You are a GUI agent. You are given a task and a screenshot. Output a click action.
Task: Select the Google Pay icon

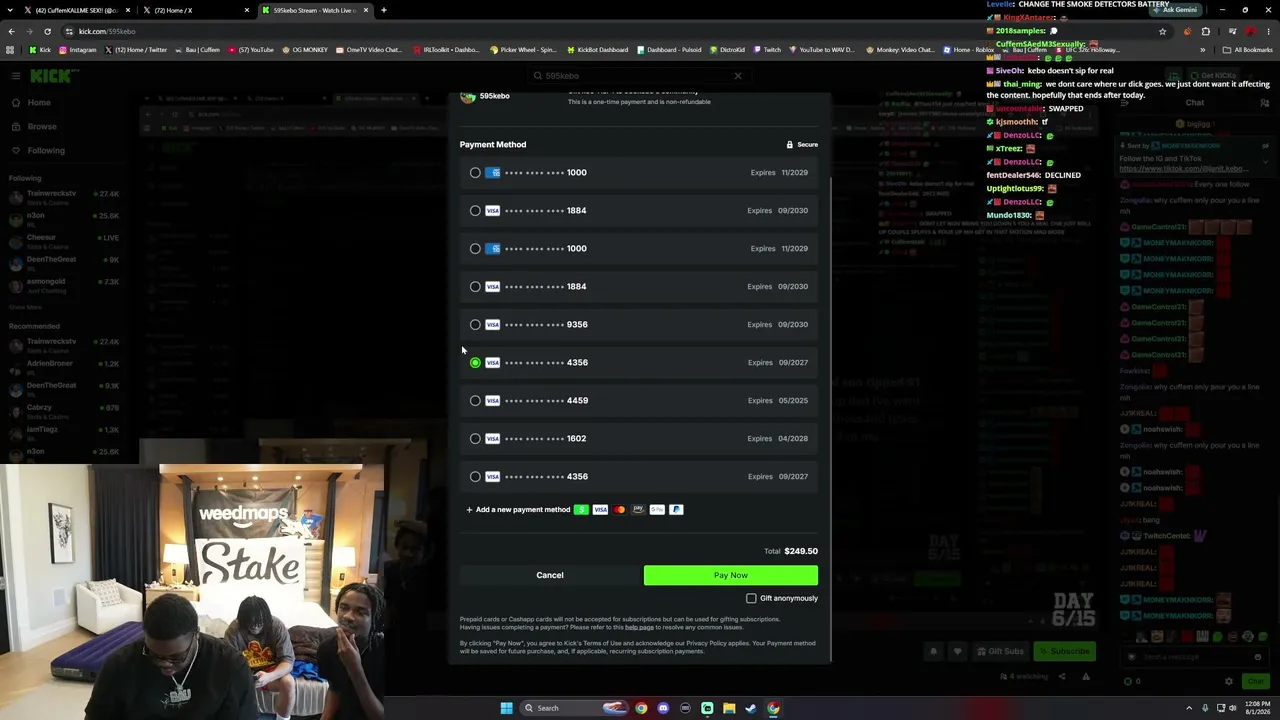point(657,510)
